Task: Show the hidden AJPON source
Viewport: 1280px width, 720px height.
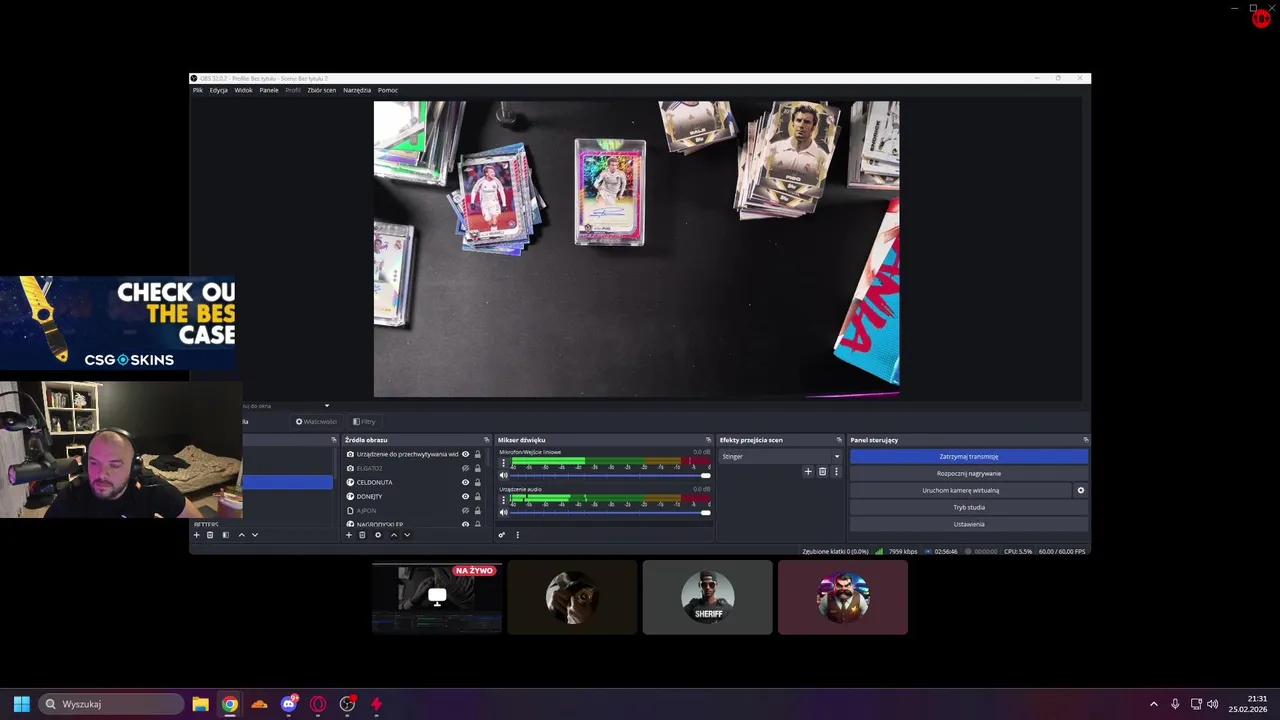Action: coord(465,510)
